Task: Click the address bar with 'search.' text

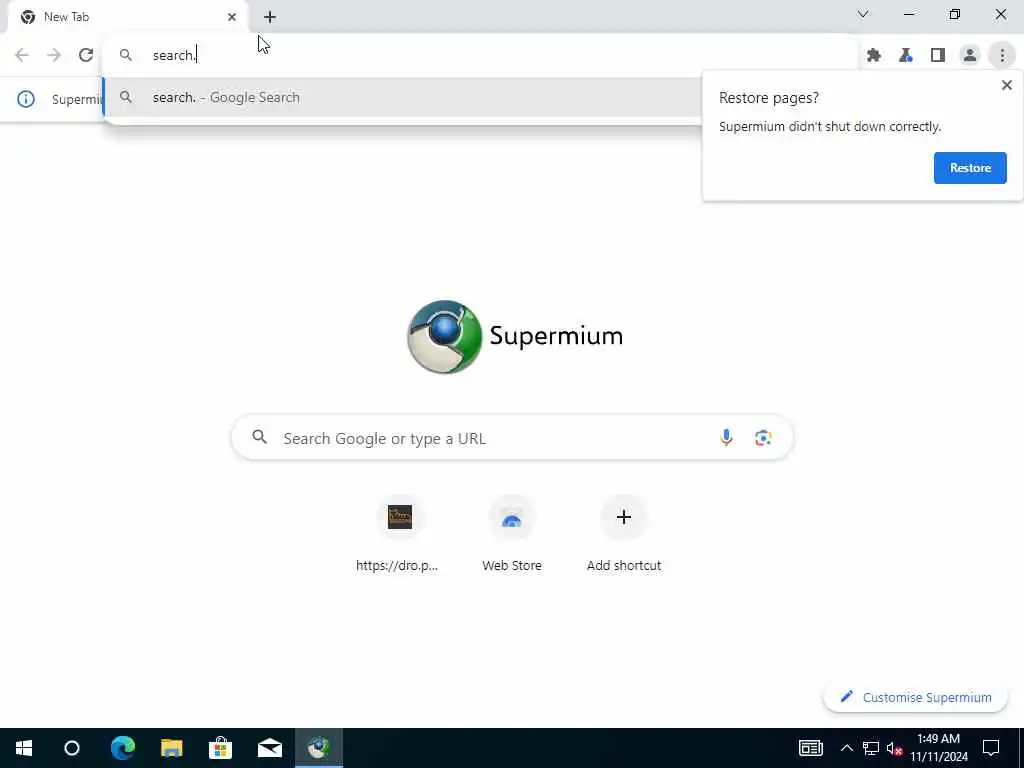Action: click(480, 55)
